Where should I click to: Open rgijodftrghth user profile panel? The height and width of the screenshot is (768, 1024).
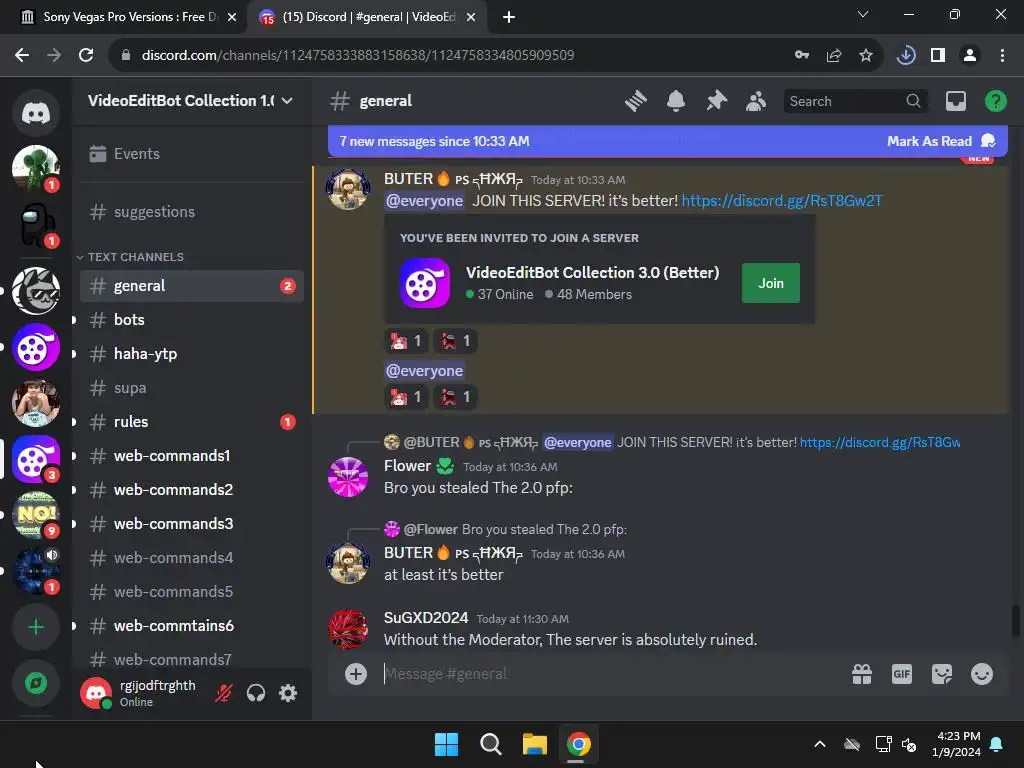[140, 693]
